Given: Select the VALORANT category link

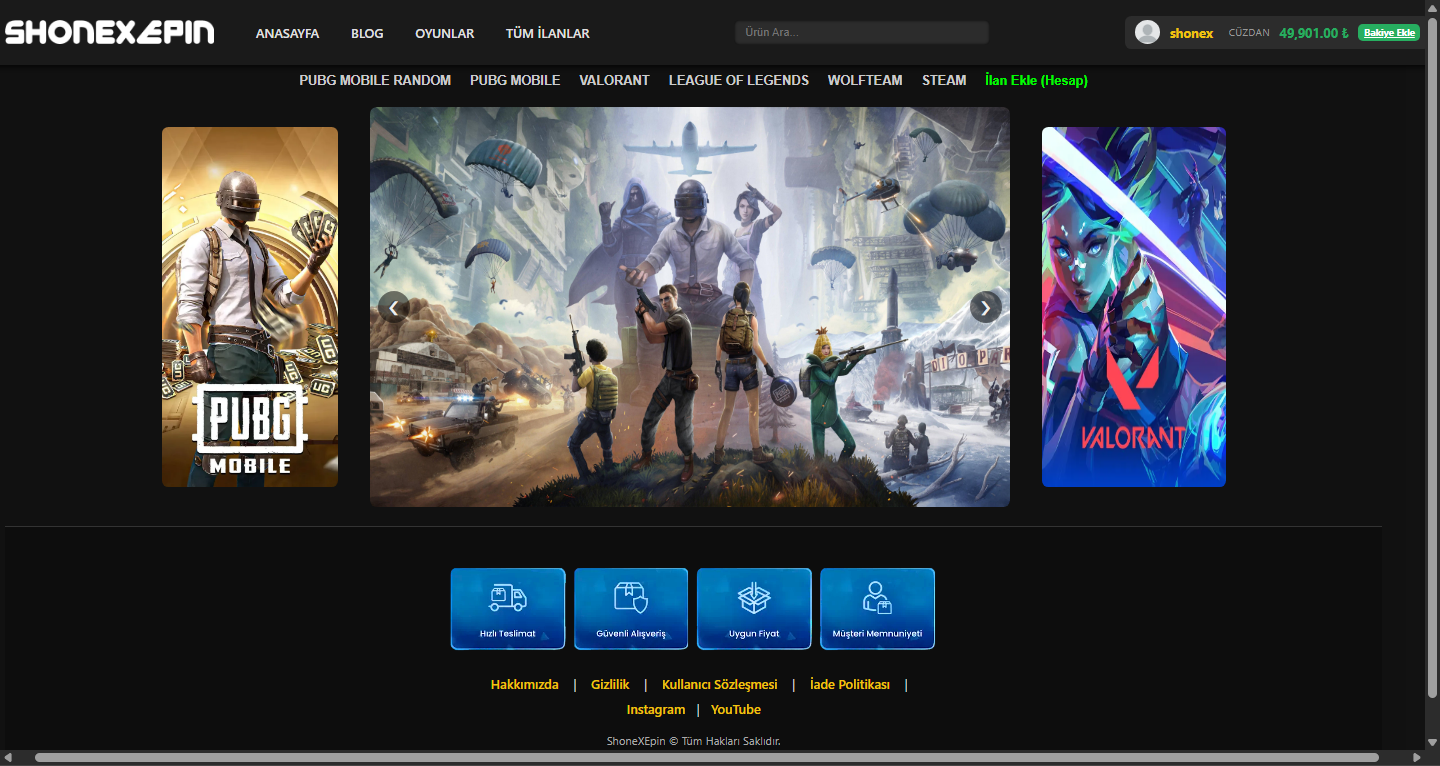Looking at the screenshot, I should pyautogui.click(x=614, y=80).
